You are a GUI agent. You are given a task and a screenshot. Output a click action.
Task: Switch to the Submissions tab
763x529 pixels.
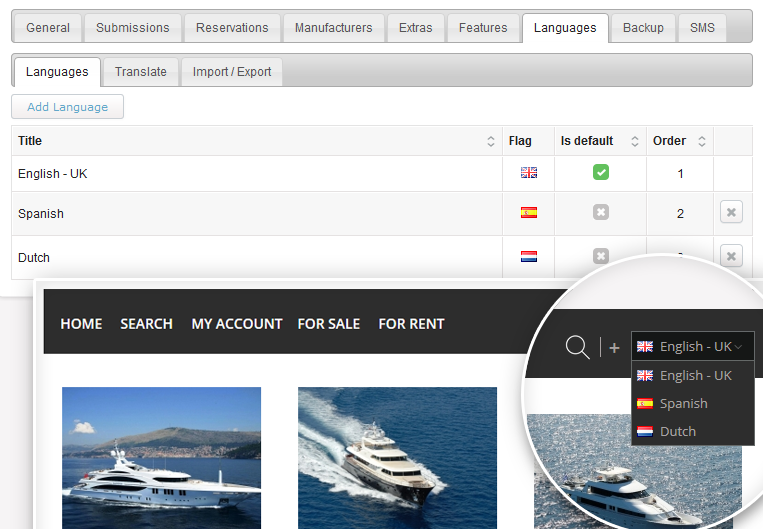tap(132, 28)
